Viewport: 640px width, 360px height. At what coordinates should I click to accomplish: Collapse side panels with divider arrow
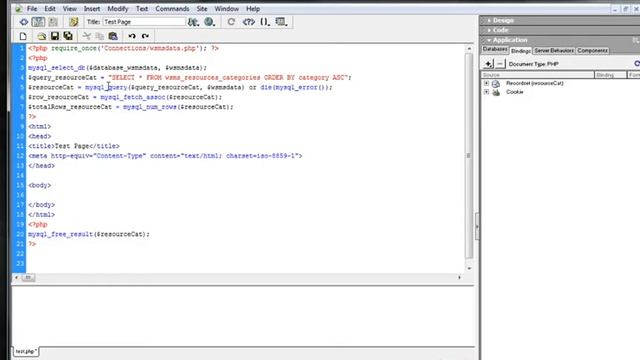(477, 227)
